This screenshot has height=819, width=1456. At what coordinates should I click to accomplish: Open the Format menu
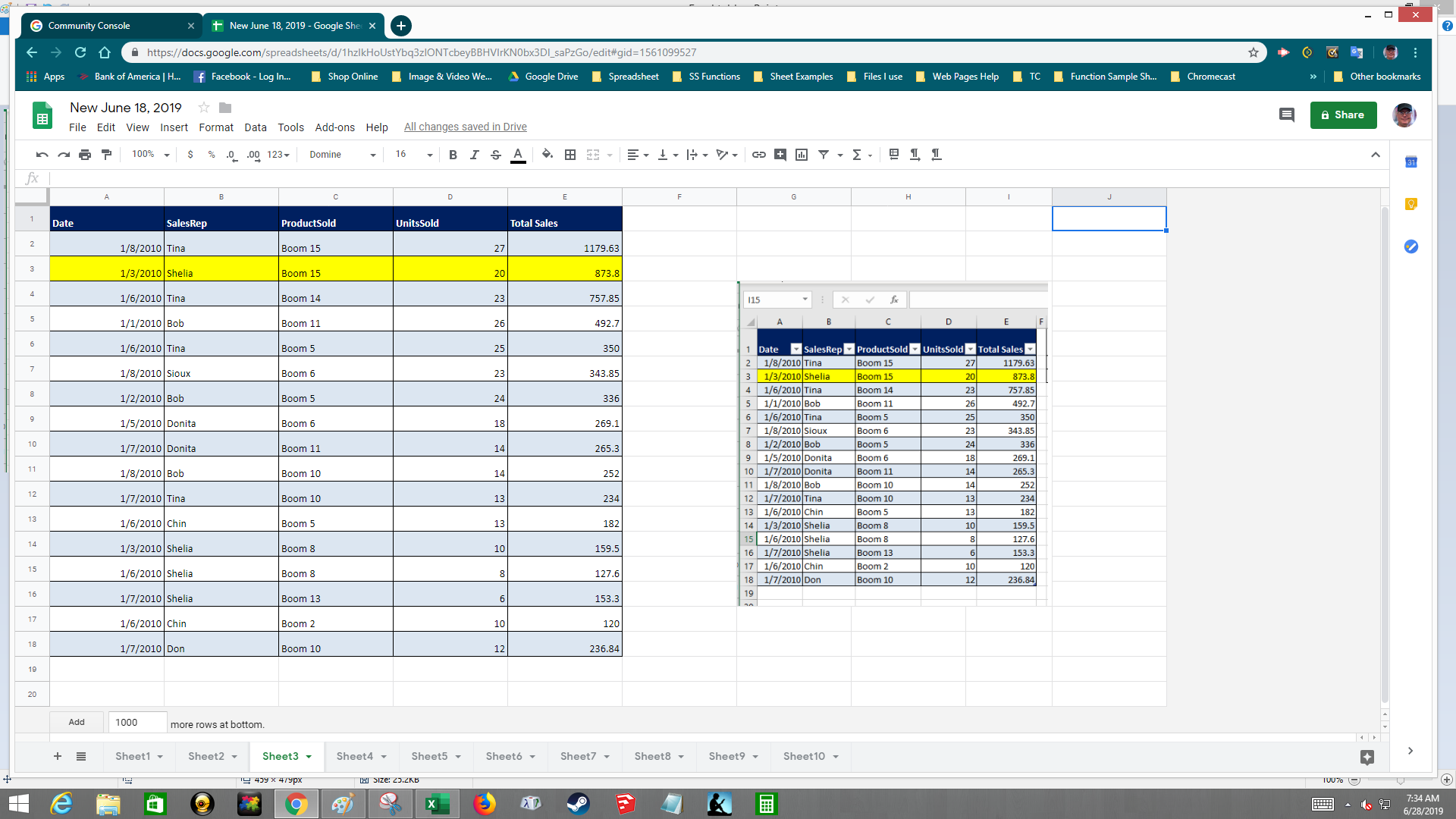(213, 126)
